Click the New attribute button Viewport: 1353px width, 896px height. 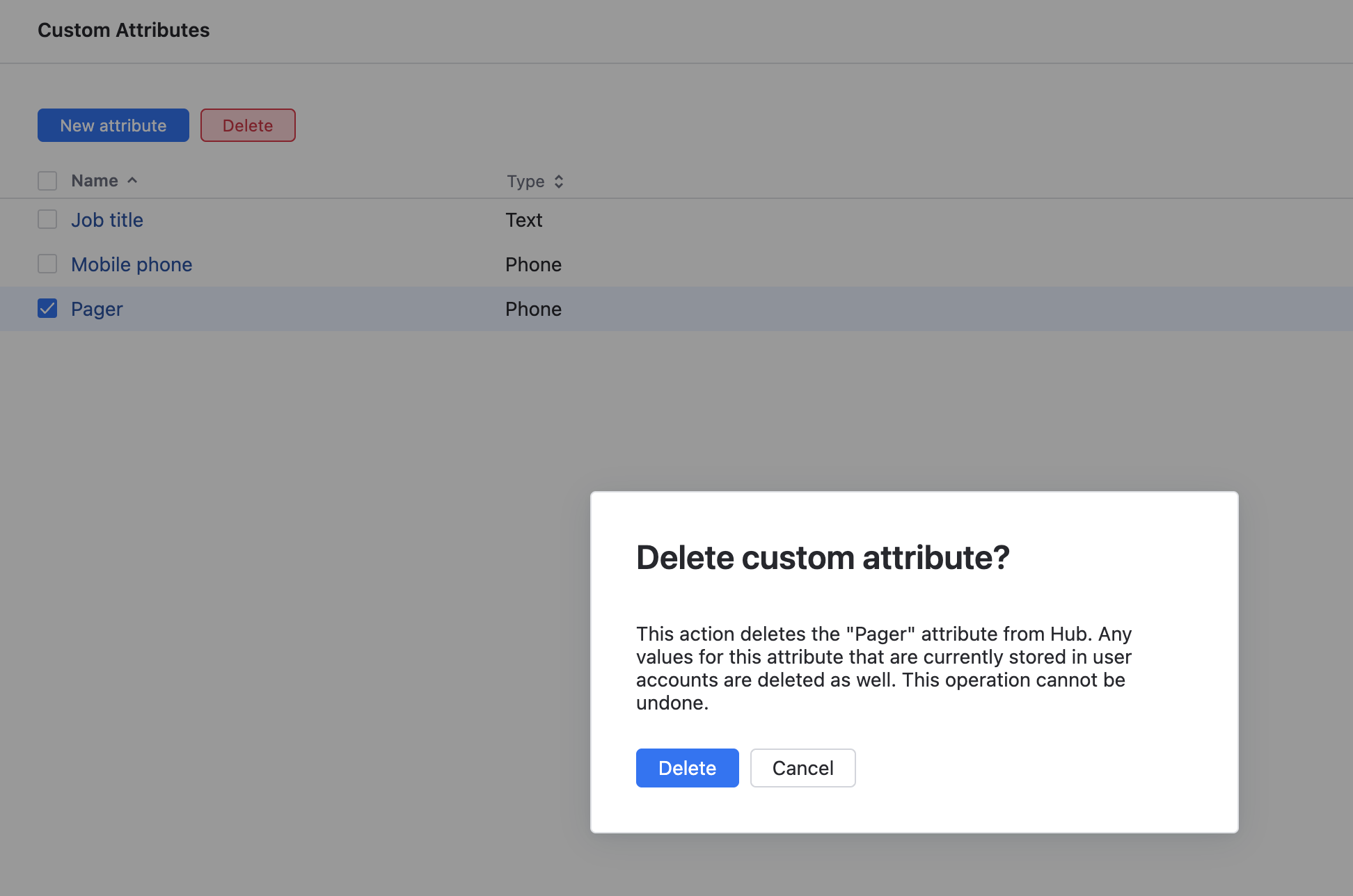(113, 125)
